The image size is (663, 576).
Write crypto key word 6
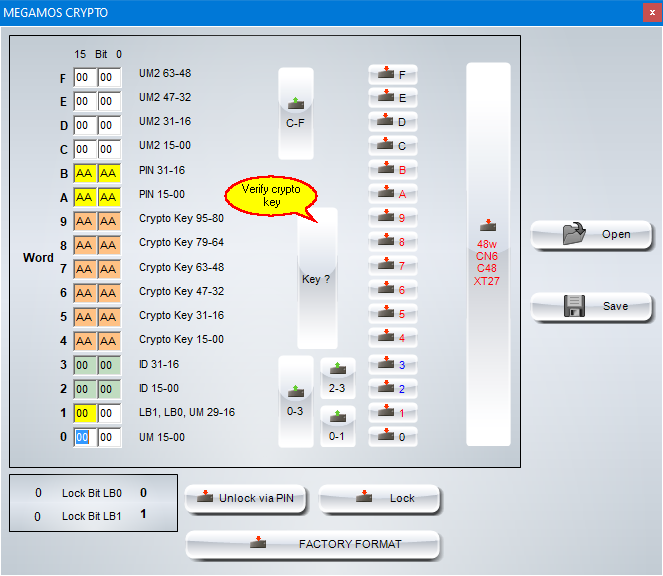(393, 290)
